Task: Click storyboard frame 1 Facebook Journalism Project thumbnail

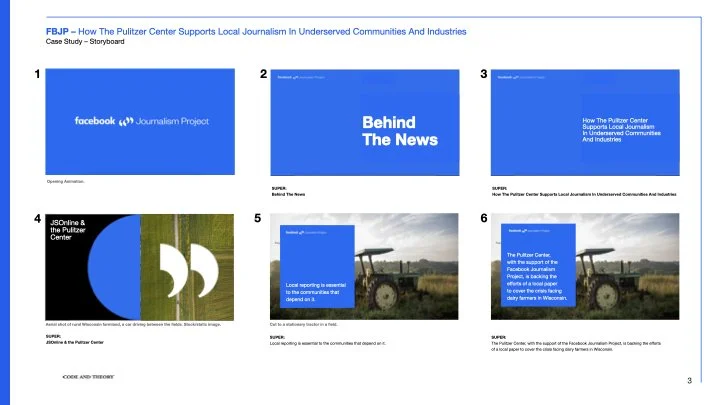Action: (x=140, y=122)
